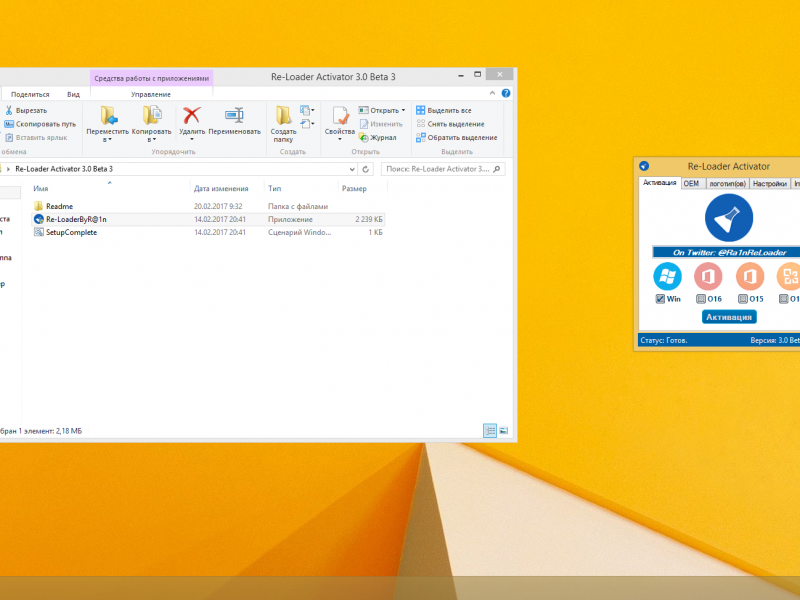800x600 pixels.
Task: Click the Статус: Готов status text in Re-Loader
Action: point(663,340)
